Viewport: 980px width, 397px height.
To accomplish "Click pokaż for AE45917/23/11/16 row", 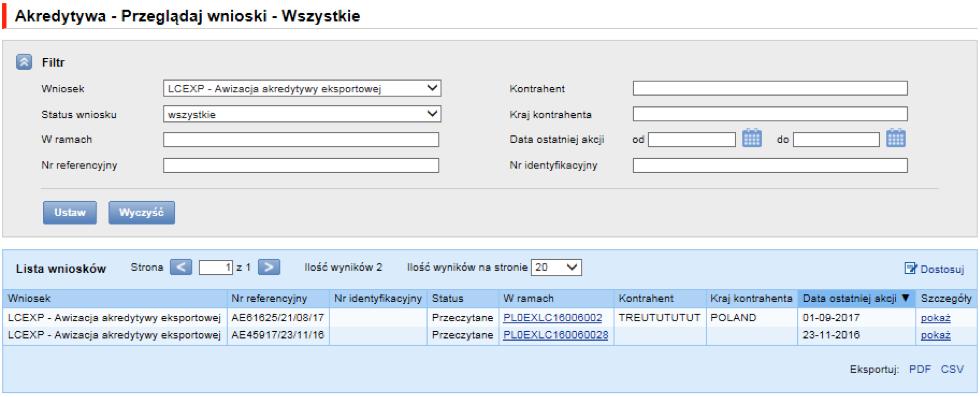I will coord(936,335).
